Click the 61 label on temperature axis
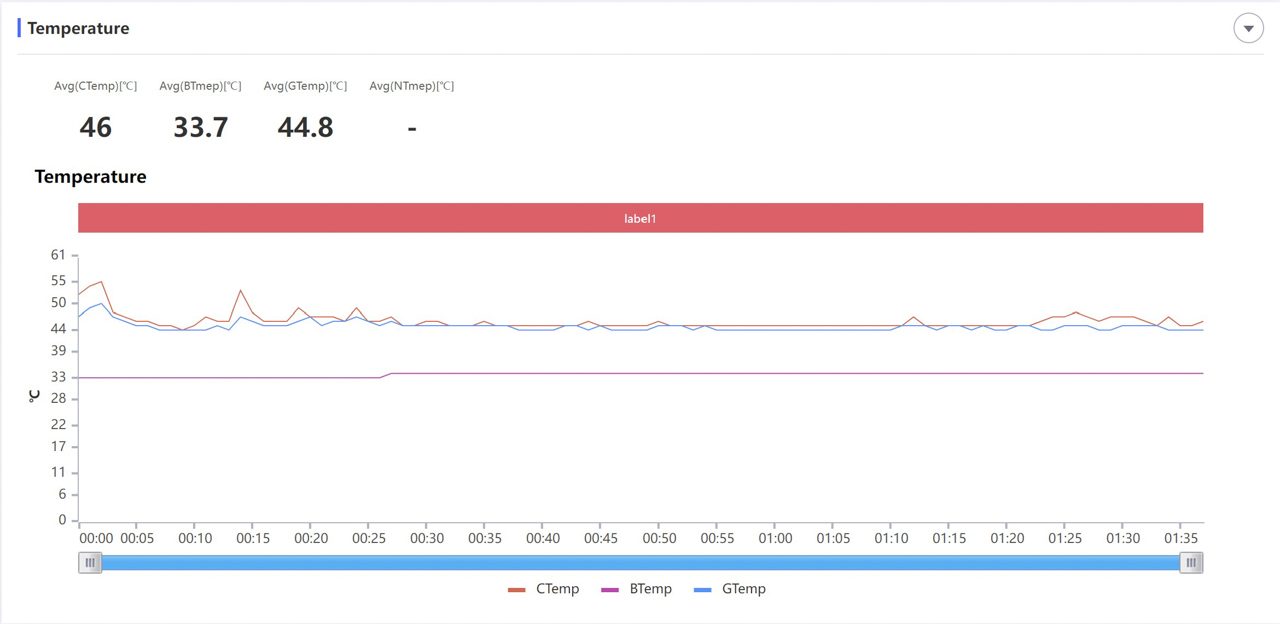Image resolution: width=1280 pixels, height=624 pixels. 57,255
